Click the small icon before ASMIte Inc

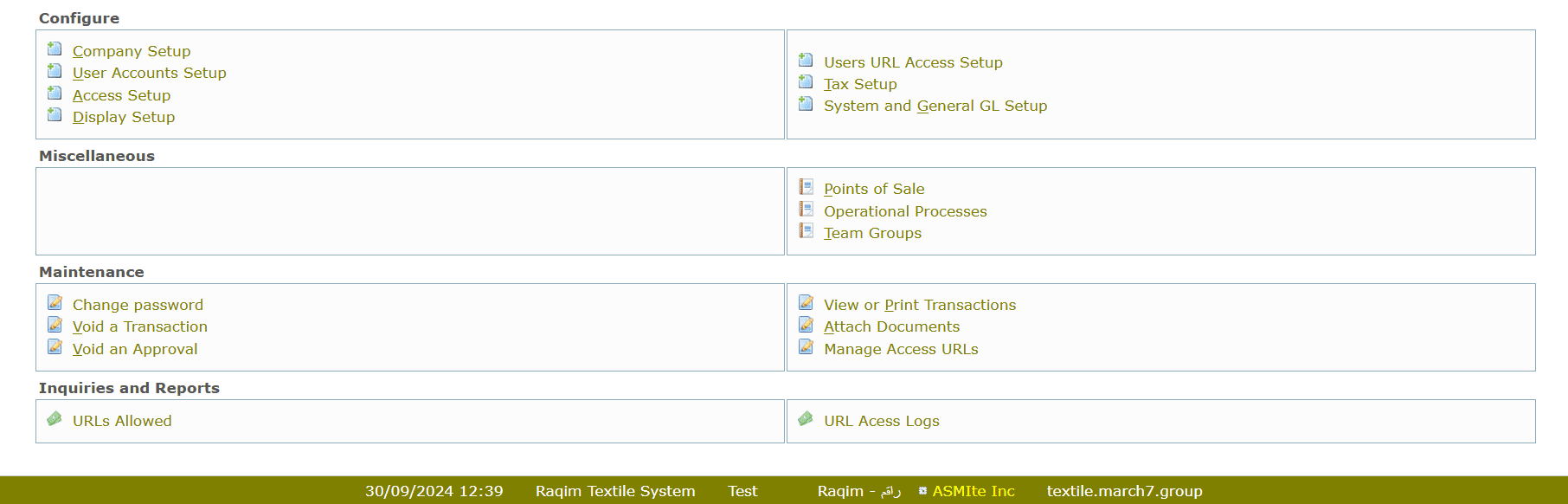(922, 491)
